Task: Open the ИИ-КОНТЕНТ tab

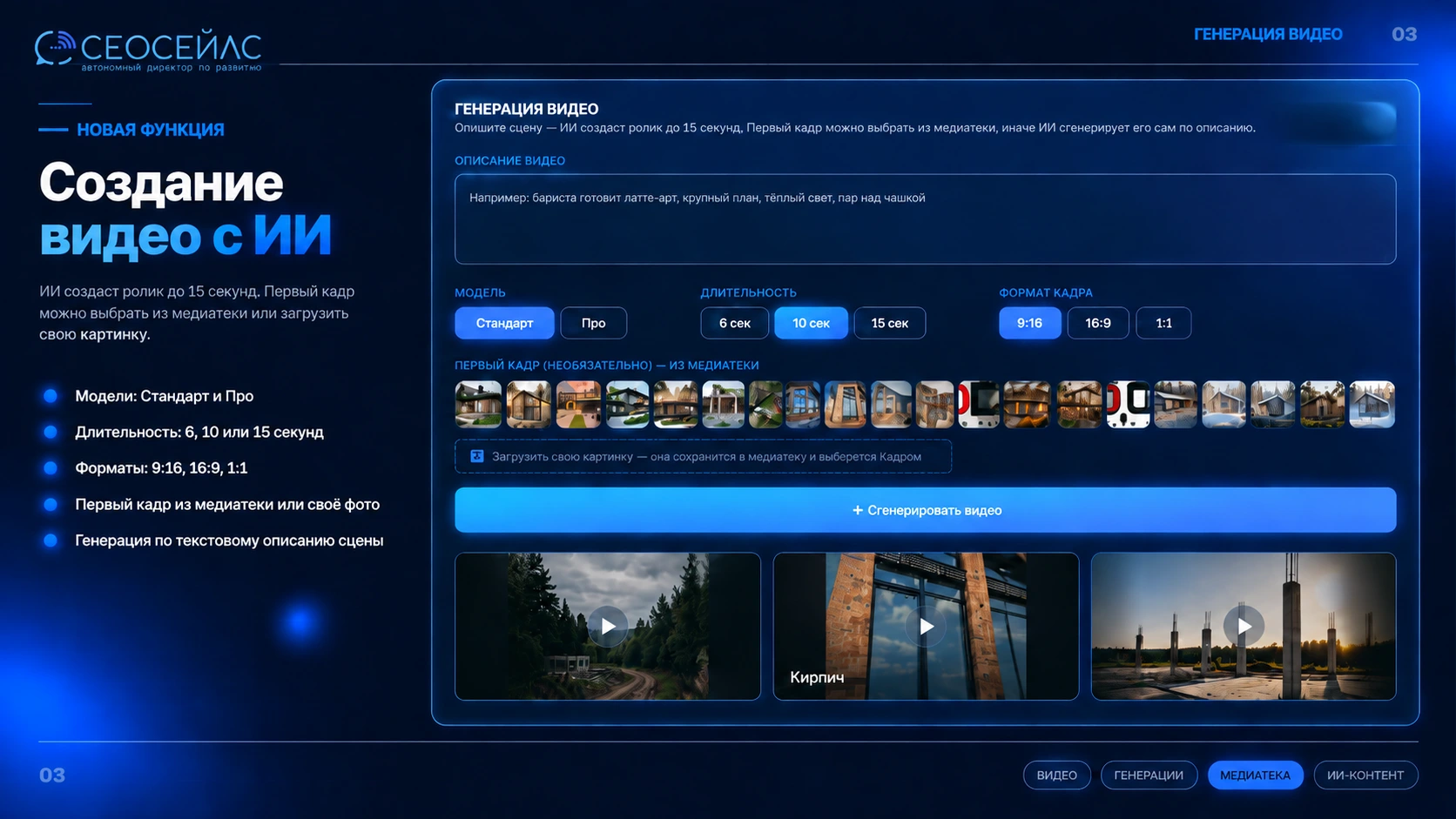Action: [x=1365, y=775]
